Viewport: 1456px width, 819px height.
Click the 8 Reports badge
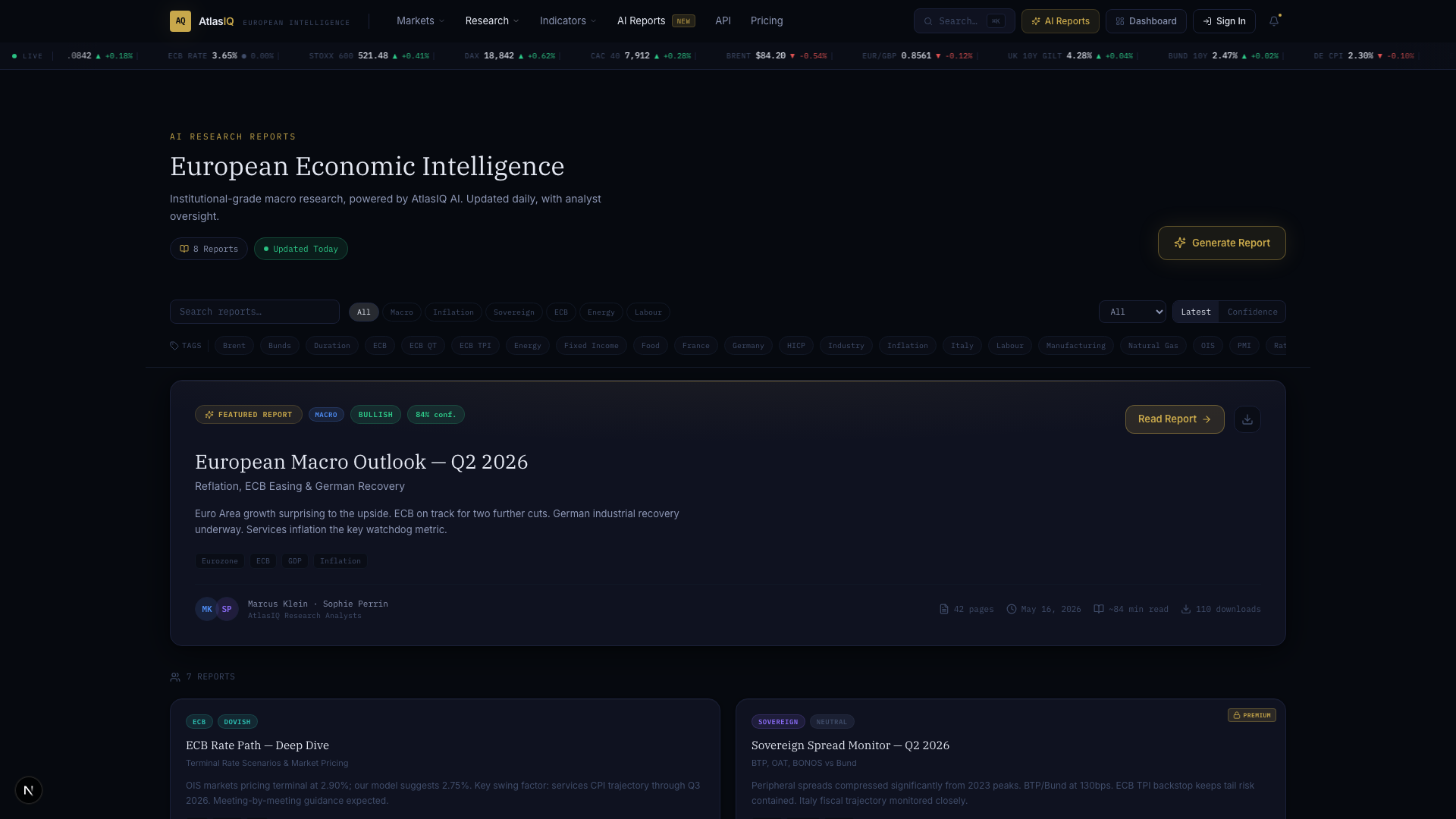click(209, 249)
